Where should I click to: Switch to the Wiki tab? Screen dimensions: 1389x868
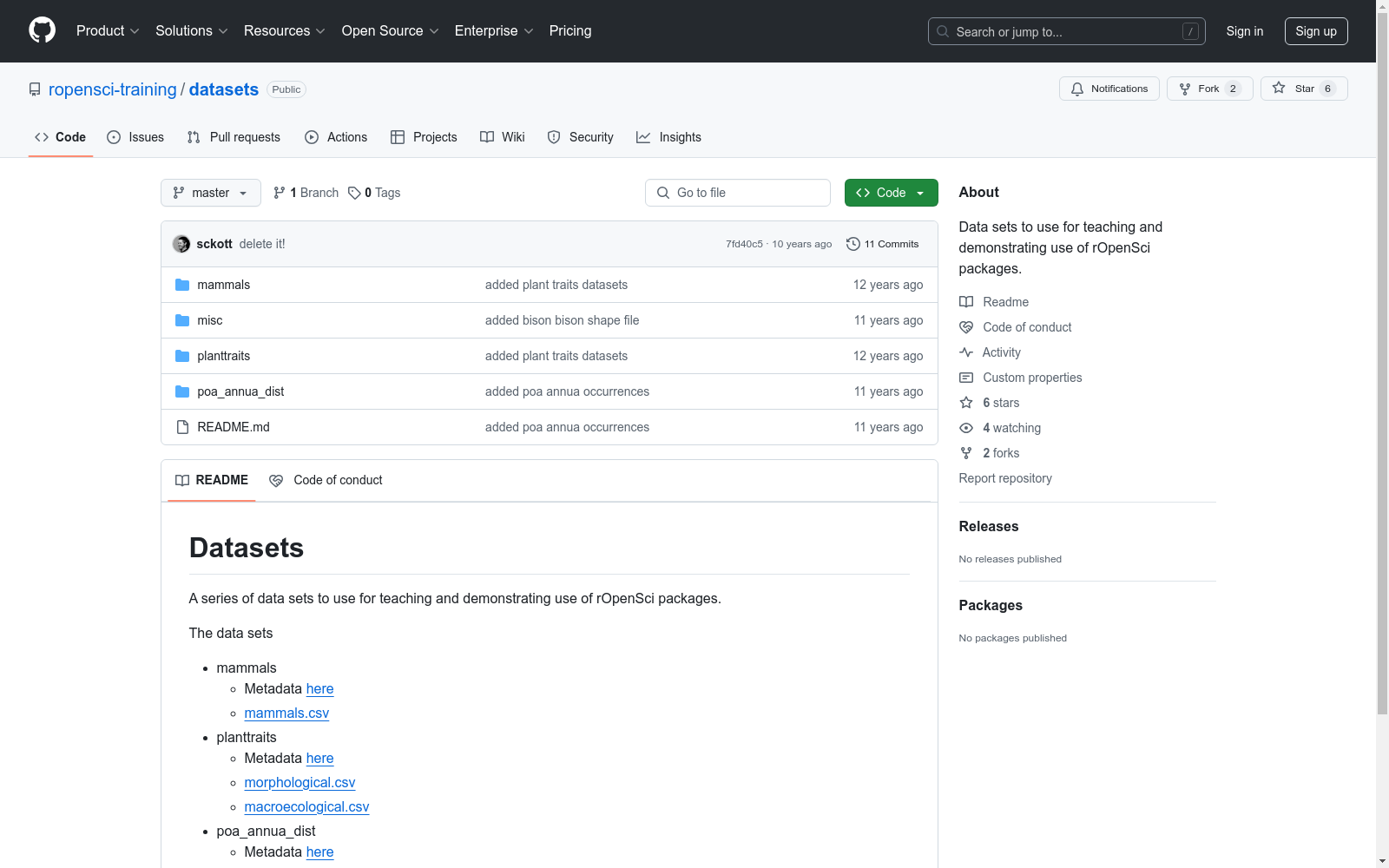tap(503, 137)
